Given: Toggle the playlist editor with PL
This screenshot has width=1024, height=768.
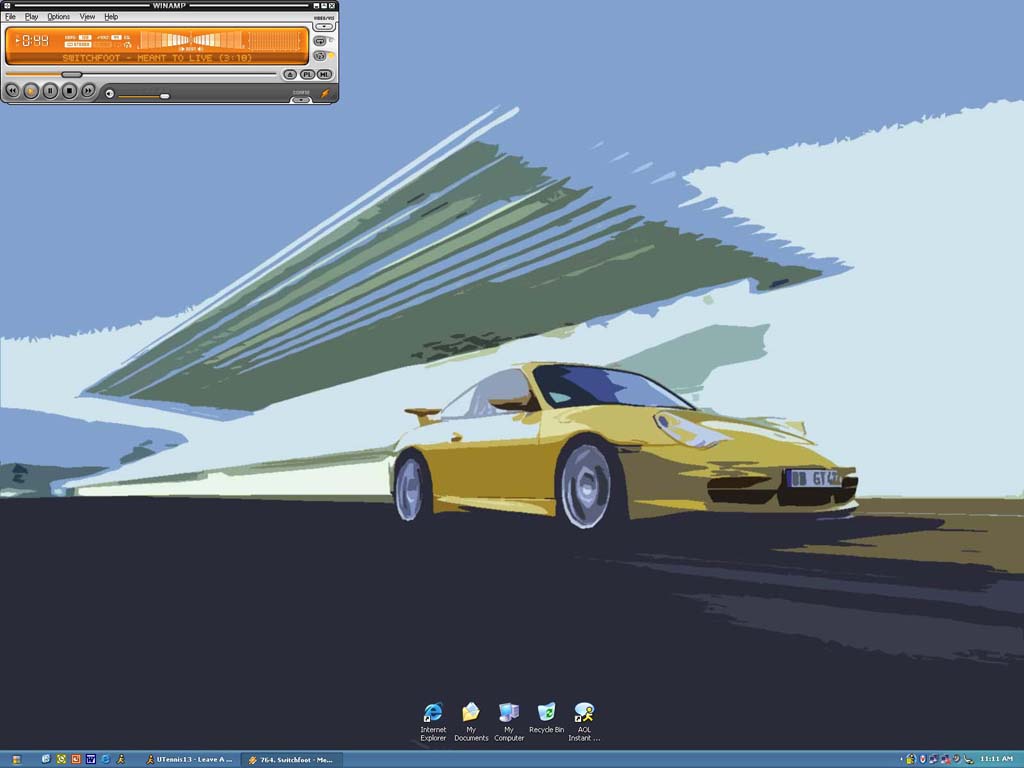Looking at the screenshot, I should click(x=307, y=74).
